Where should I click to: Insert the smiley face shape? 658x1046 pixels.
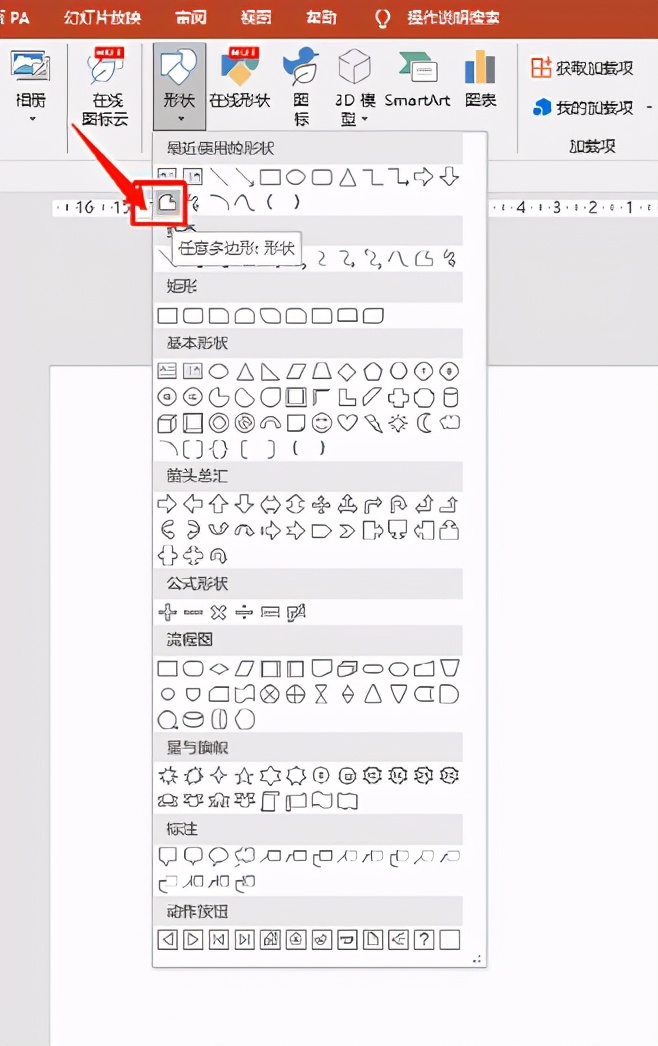pyautogui.click(x=322, y=423)
